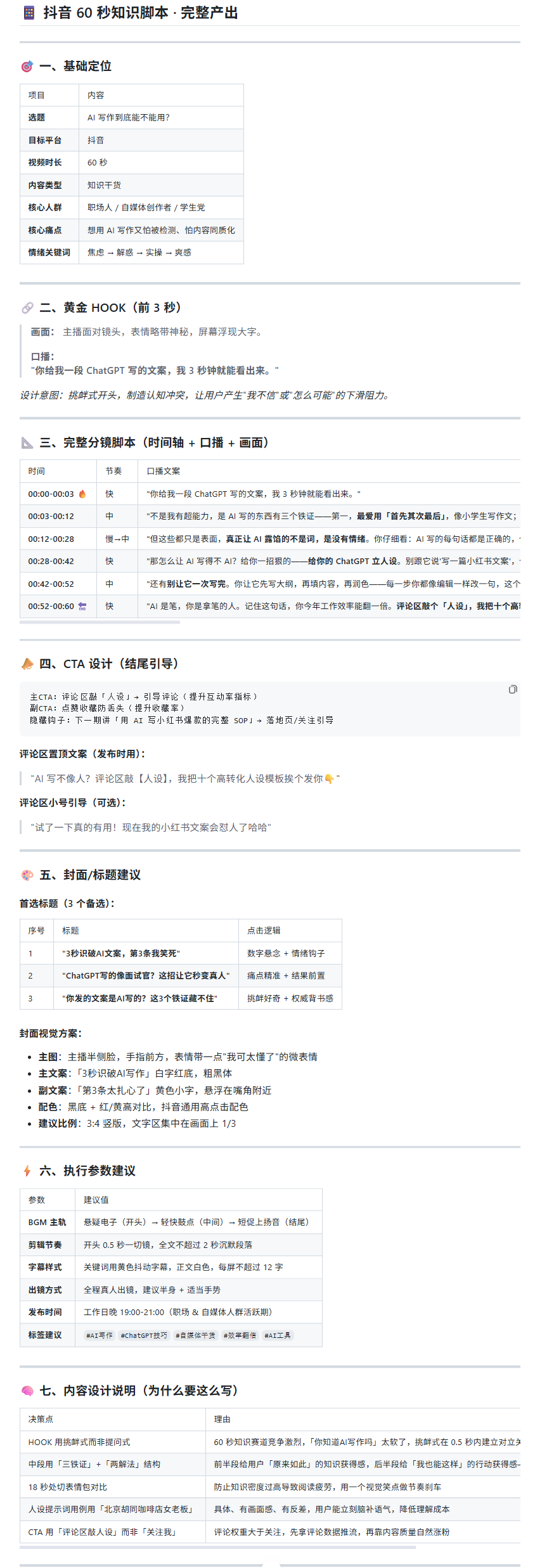Click the cell '焦虑 → 解惑 → 实操 → 爽感'
The width and height of the screenshot is (535, 1568).
(x=161, y=252)
